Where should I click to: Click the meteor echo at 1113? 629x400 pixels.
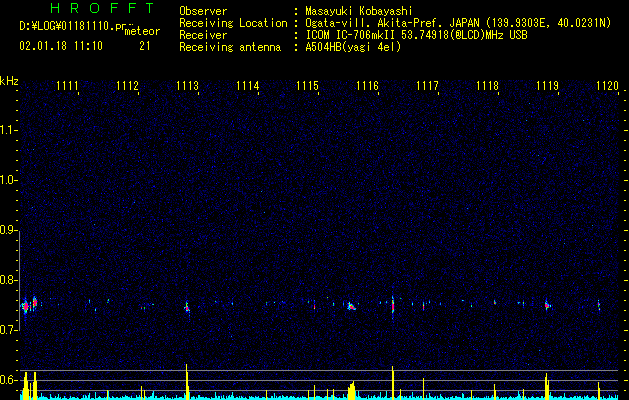tap(187, 308)
